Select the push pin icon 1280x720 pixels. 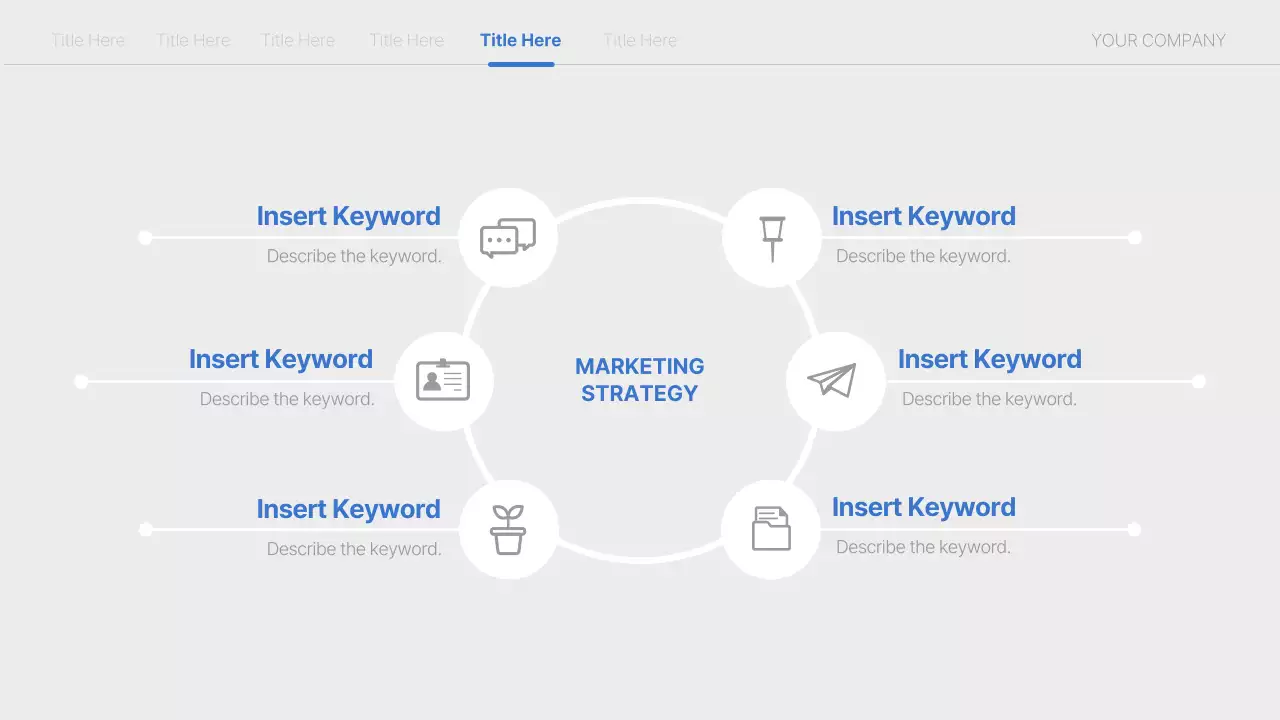point(771,236)
